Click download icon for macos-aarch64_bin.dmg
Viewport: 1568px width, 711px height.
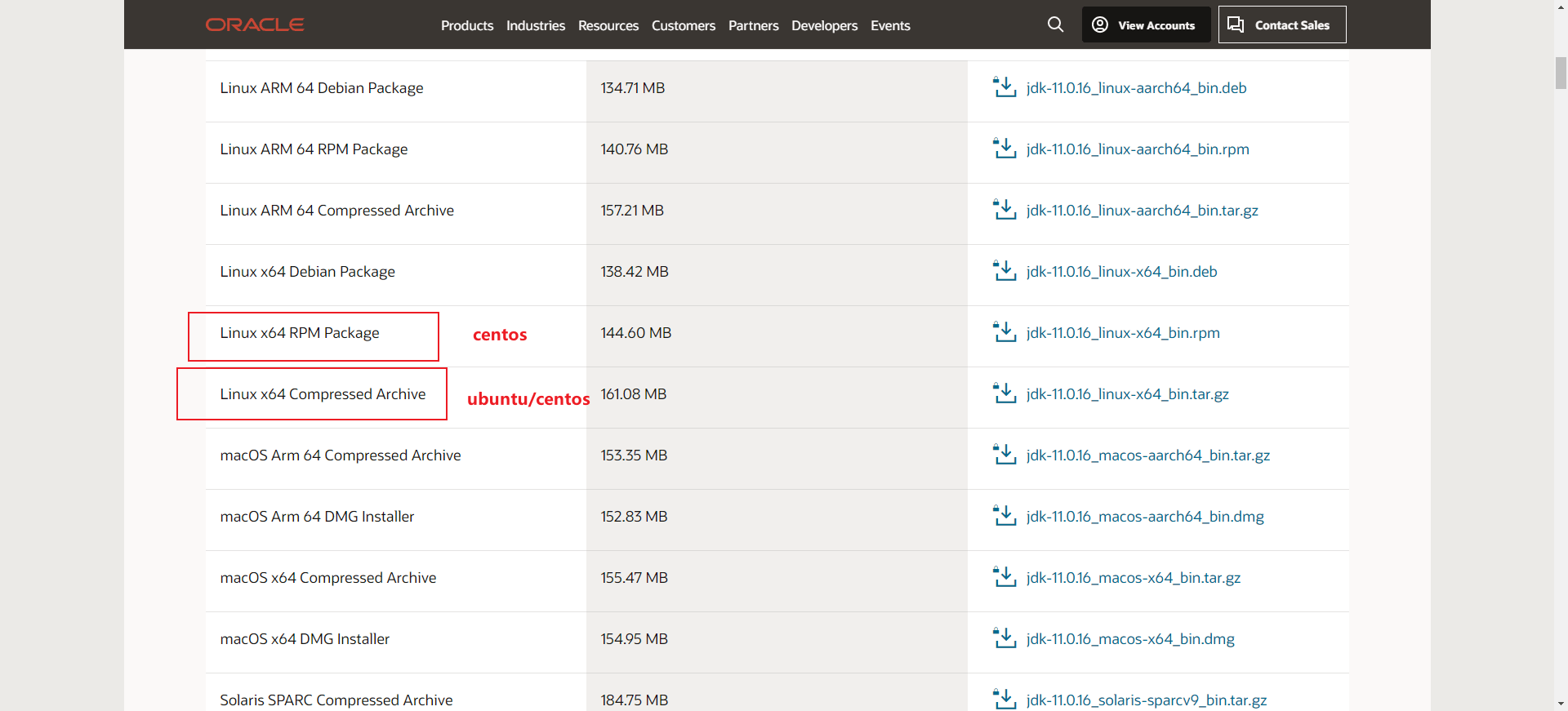pyautogui.click(x=1004, y=516)
